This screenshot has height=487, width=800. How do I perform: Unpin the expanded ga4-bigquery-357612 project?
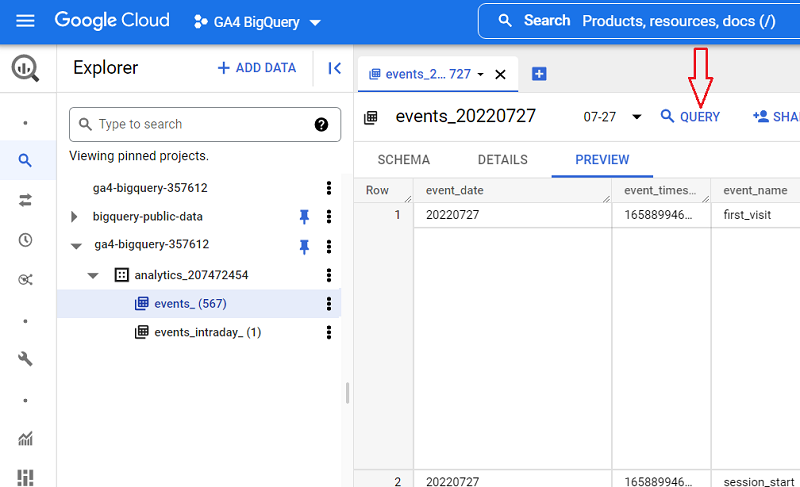(x=304, y=247)
